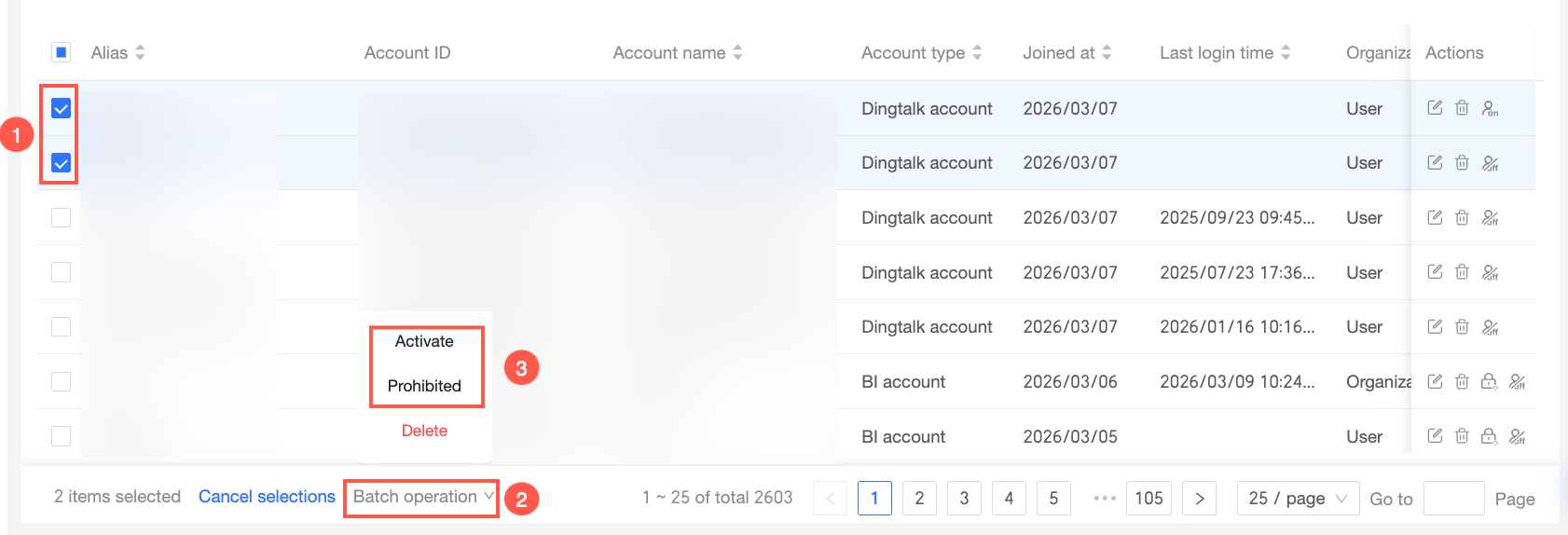Screen dimensions: 1568x535
Task: Click the Actions column header
Action: click(1454, 53)
